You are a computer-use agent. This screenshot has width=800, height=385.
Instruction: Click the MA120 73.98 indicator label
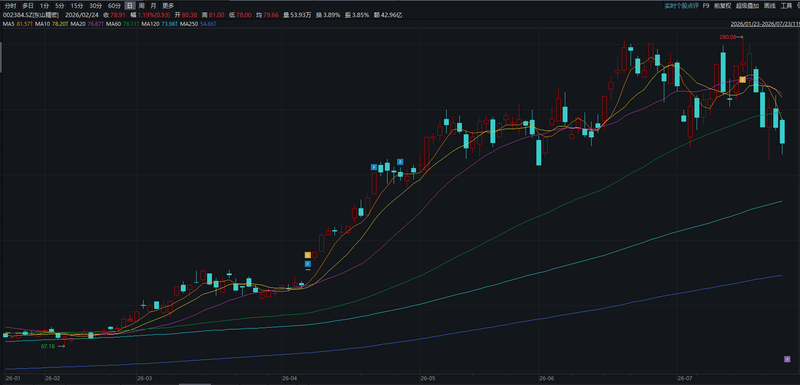[x=160, y=24]
